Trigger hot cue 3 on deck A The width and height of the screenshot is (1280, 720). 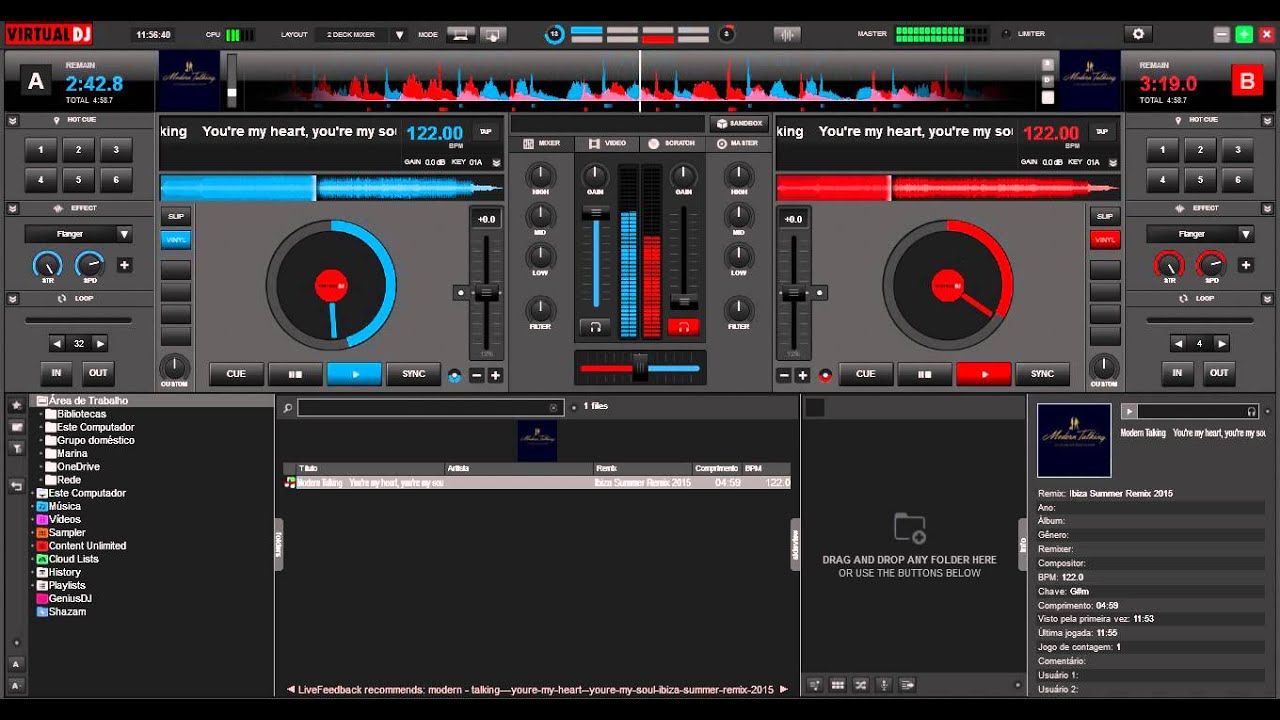pyautogui.click(x=116, y=151)
